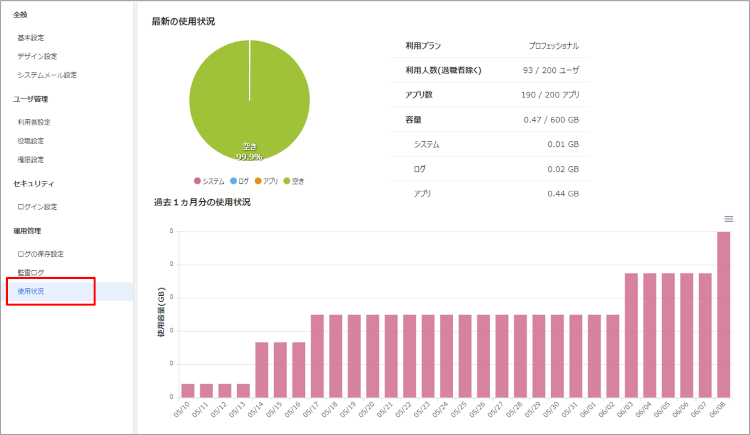This screenshot has height=435, width=750.
Task: Select the 06/03 usage bar
Action: [631, 335]
